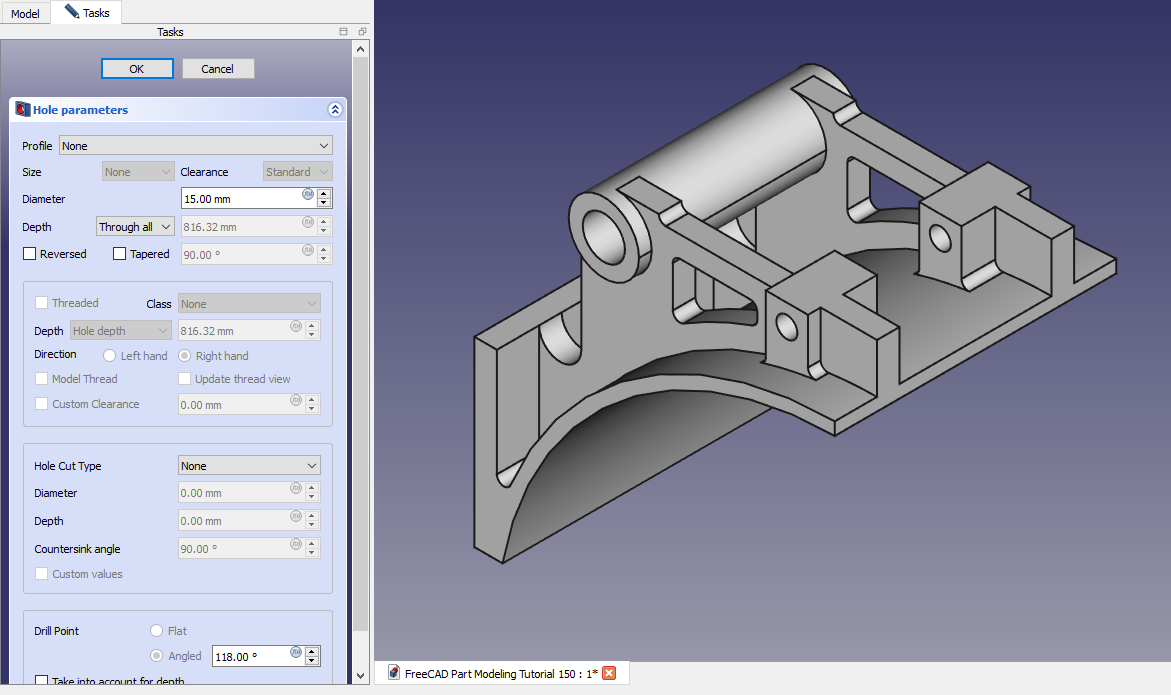Switch to the Model tab
Viewport: 1171px width, 695px height.
click(25, 13)
